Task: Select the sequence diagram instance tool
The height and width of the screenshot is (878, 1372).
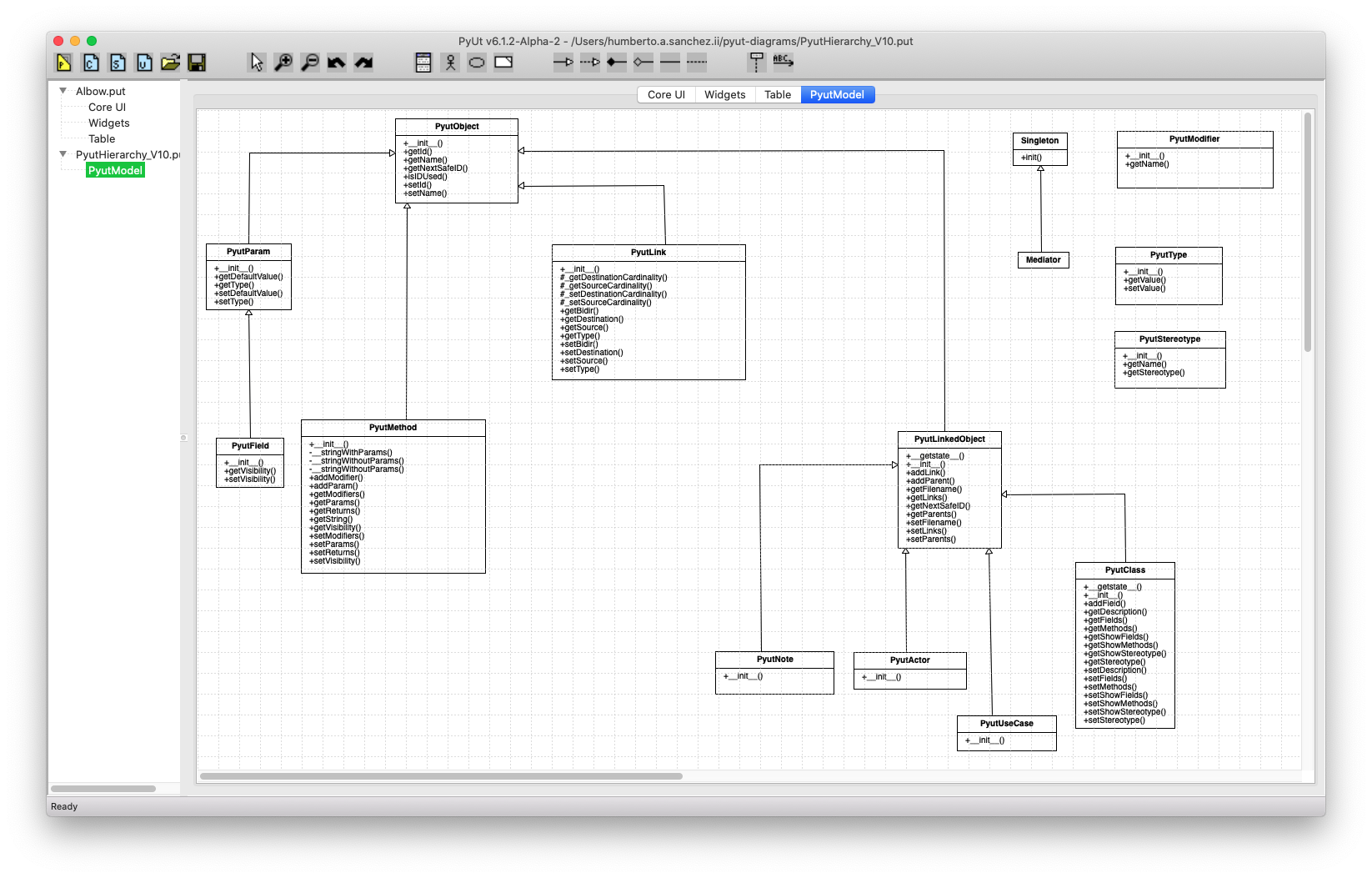Action: coord(757,63)
